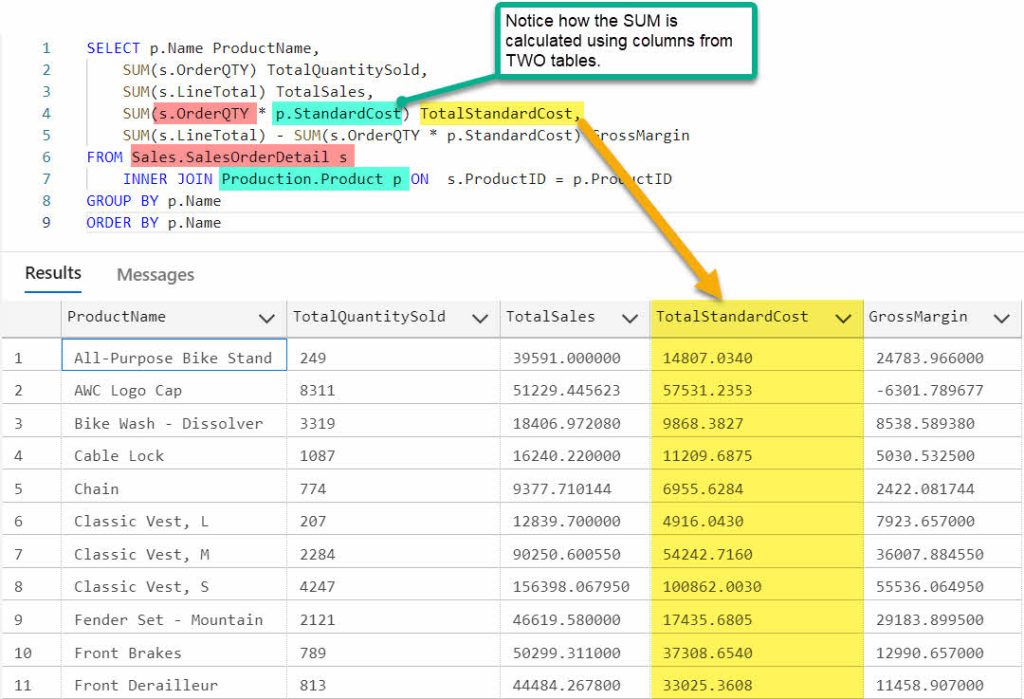
Task: Click quantity value 3319
Action: point(317,423)
